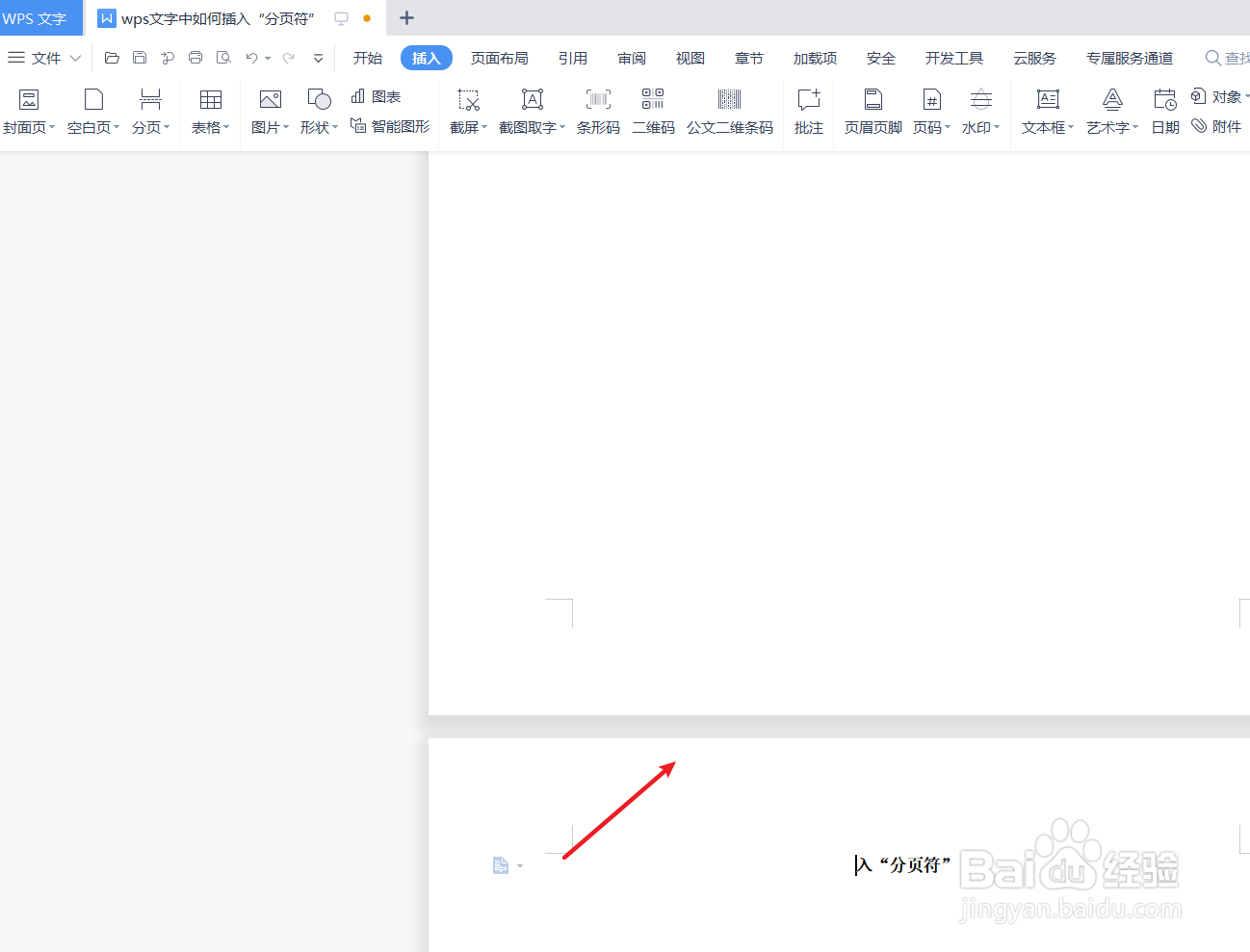Expand the 文本框 text box dropdown
1250x952 pixels.
(x=1071, y=127)
